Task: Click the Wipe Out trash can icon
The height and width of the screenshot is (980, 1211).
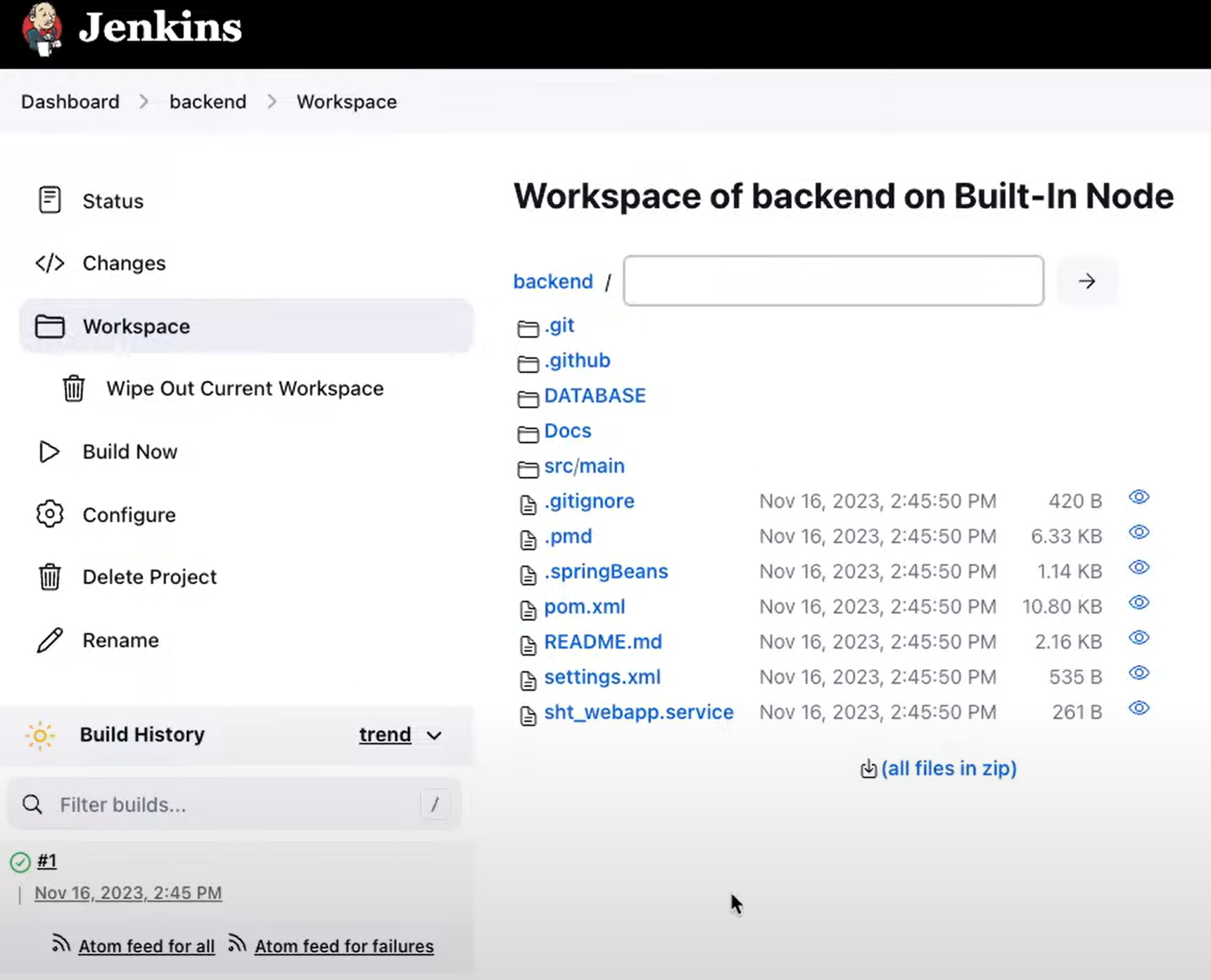Action: [74, 388]
